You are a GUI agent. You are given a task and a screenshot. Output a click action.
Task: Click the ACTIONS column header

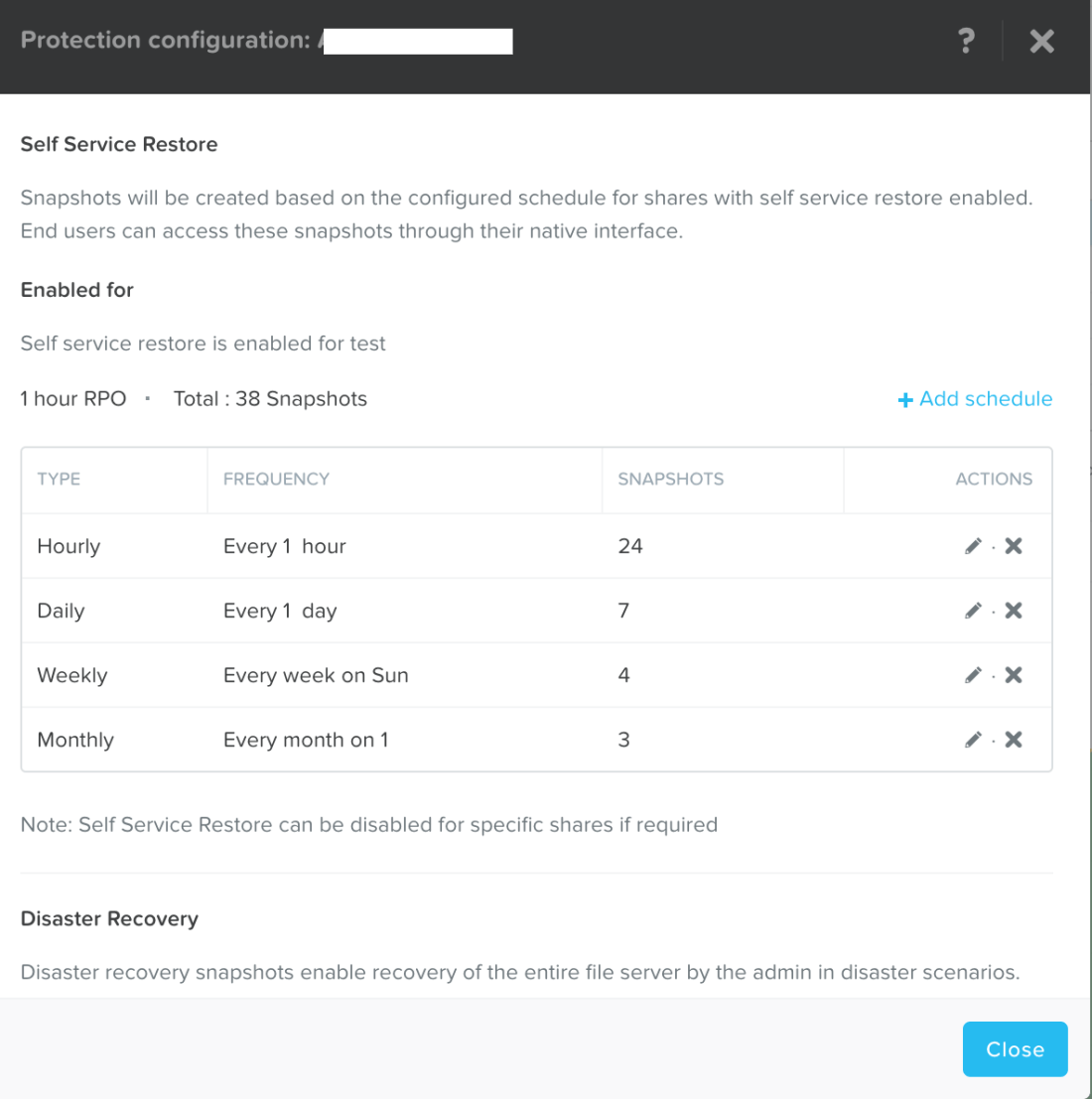click(993, 479)
